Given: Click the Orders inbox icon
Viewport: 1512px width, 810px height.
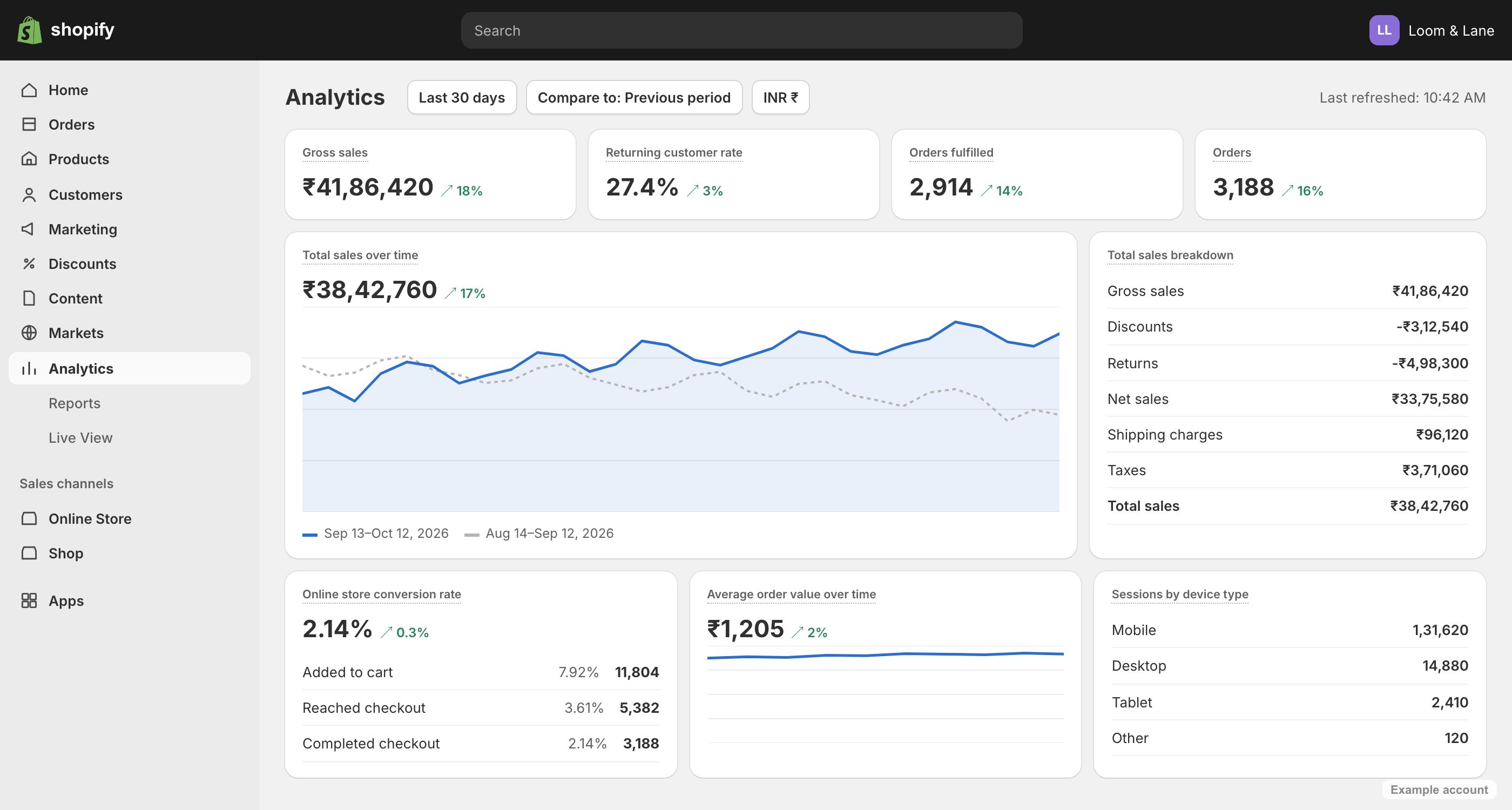Looking at the screenshot, I should tap(29, 124).
